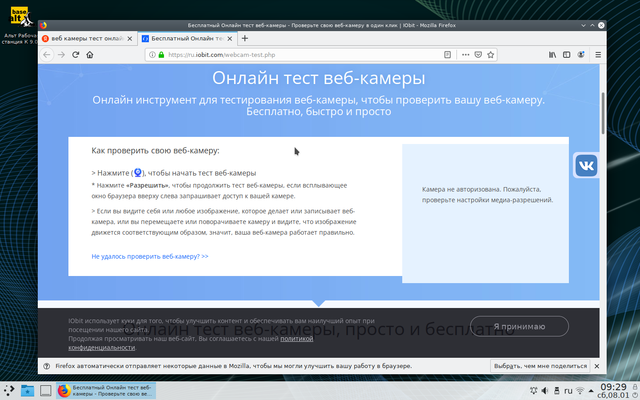Click the camera preview area
This screenshot has height=400, width=640.
tap(485, 213)
